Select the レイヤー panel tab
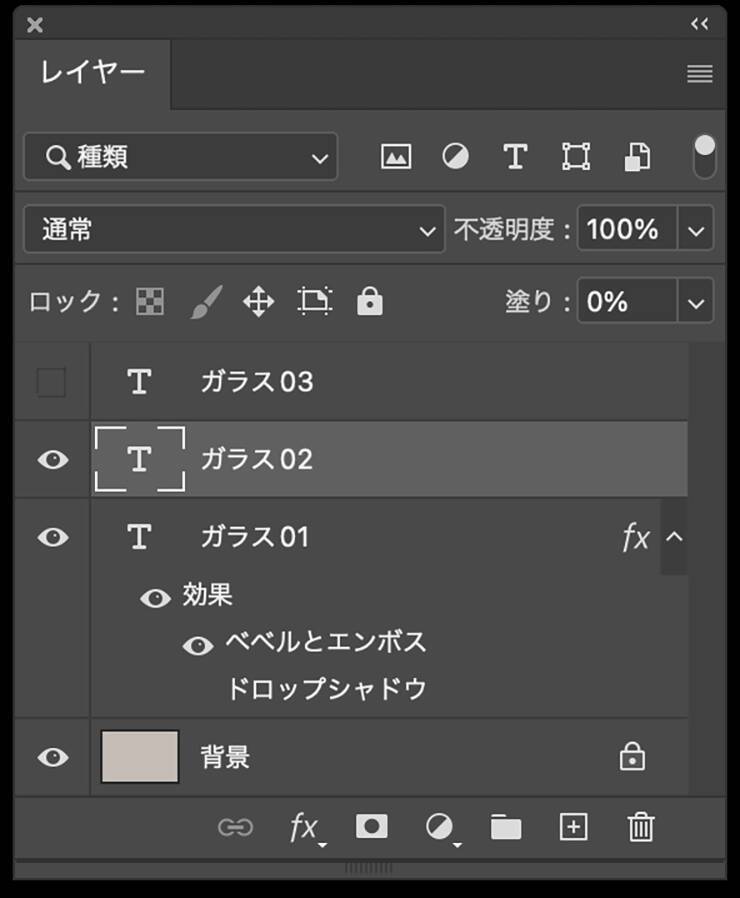 (93, 73)
